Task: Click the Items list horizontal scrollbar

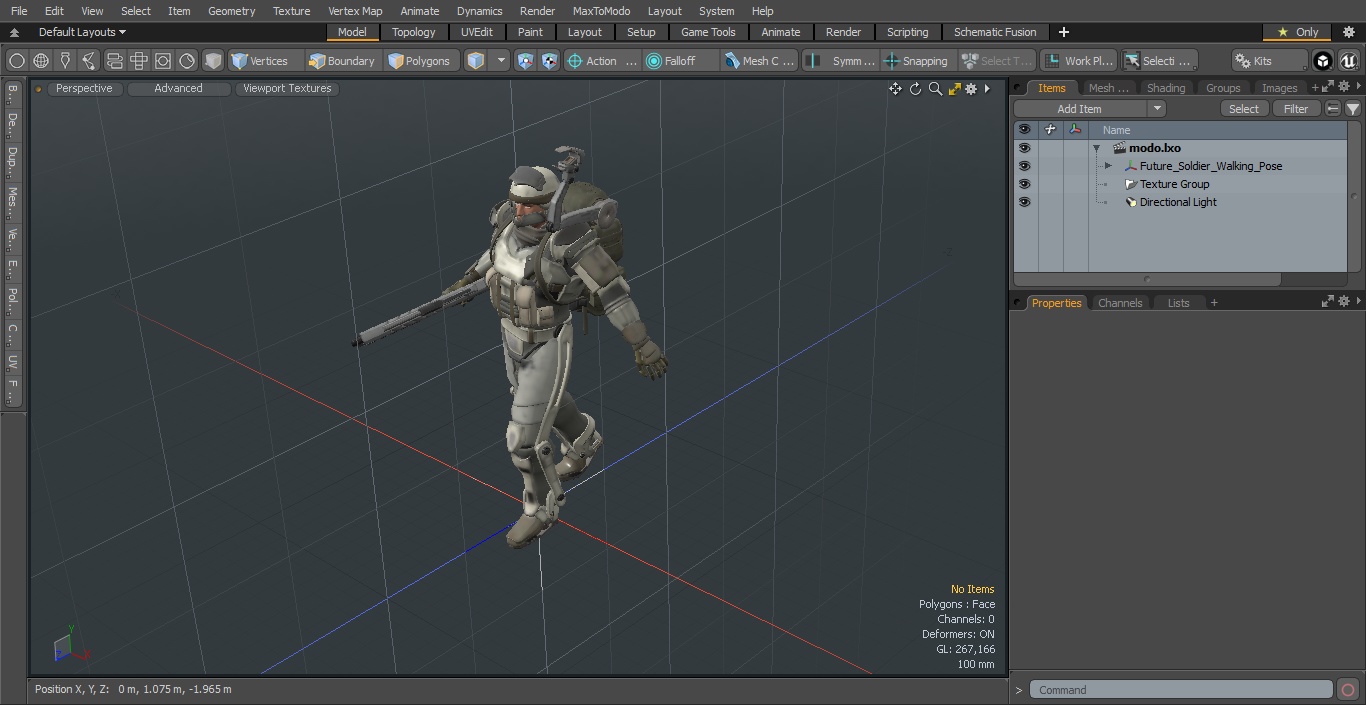Action: 1147,280
